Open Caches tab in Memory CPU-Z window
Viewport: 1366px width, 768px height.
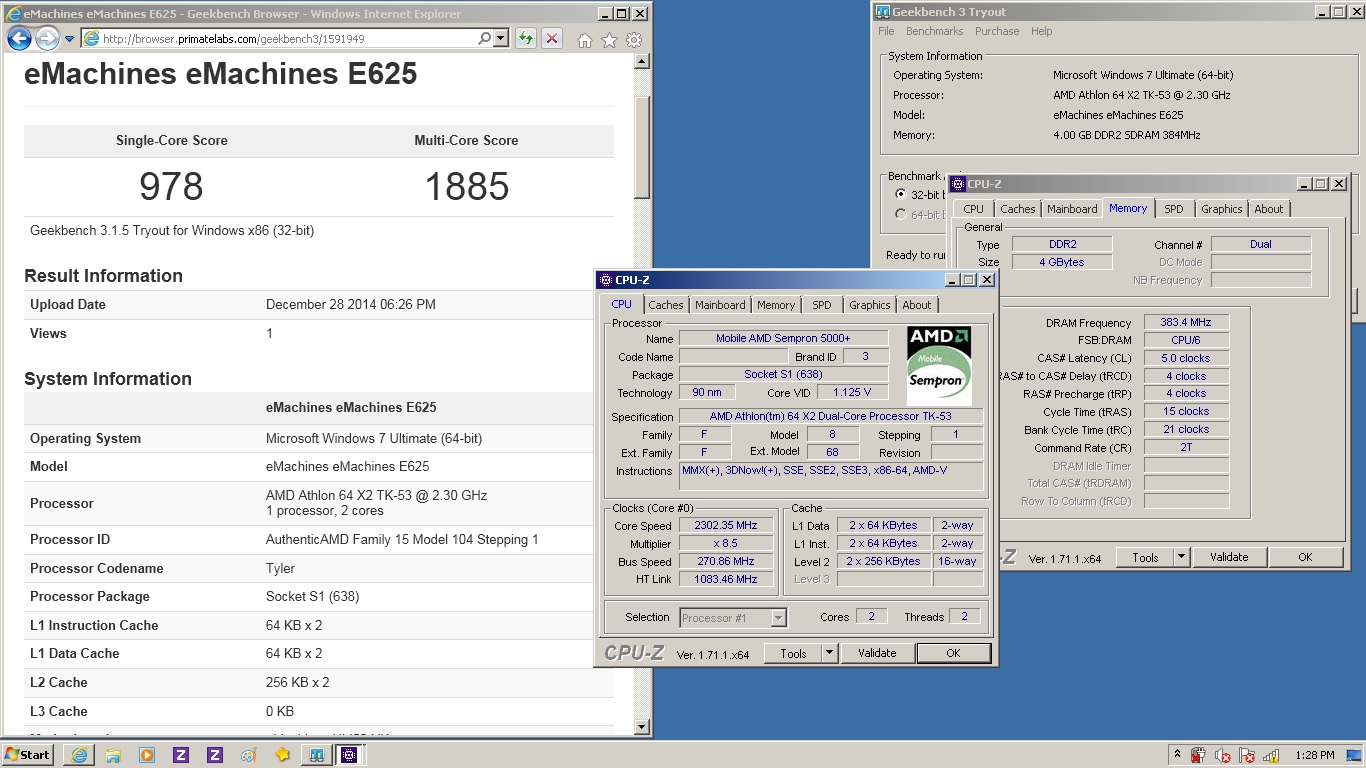(x=1018, y=209)
